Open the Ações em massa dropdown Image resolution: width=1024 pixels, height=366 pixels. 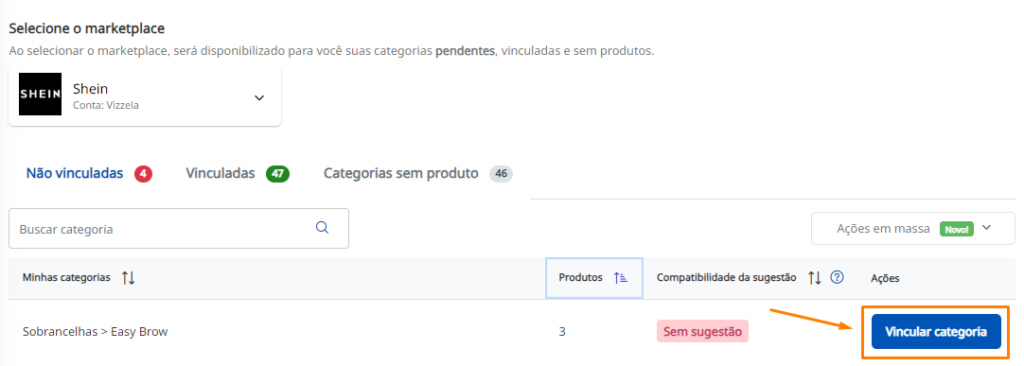click(x=913, y=229)
